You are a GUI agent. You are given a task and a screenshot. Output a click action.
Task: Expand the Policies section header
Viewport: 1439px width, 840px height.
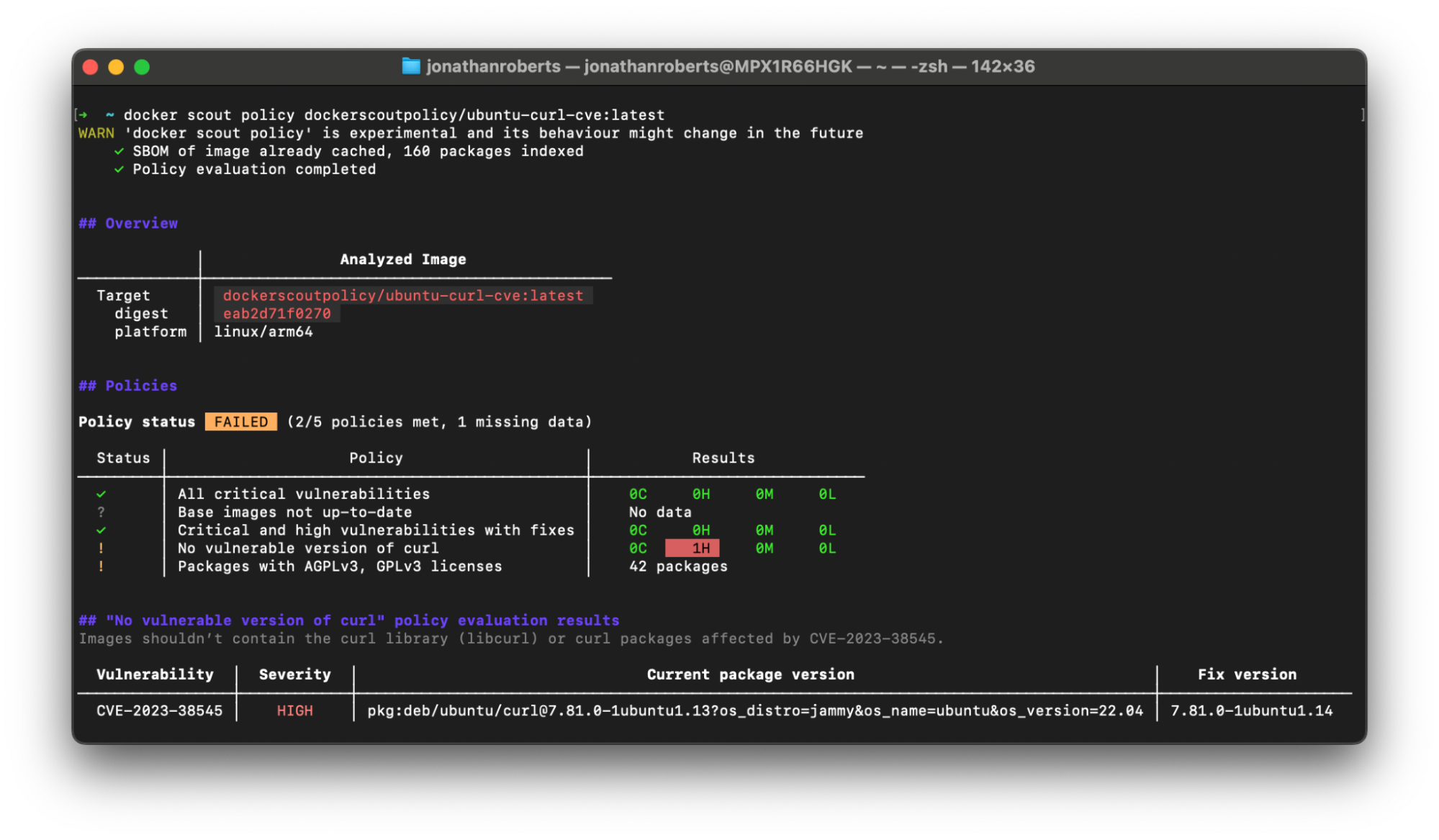tap(127, 385)
